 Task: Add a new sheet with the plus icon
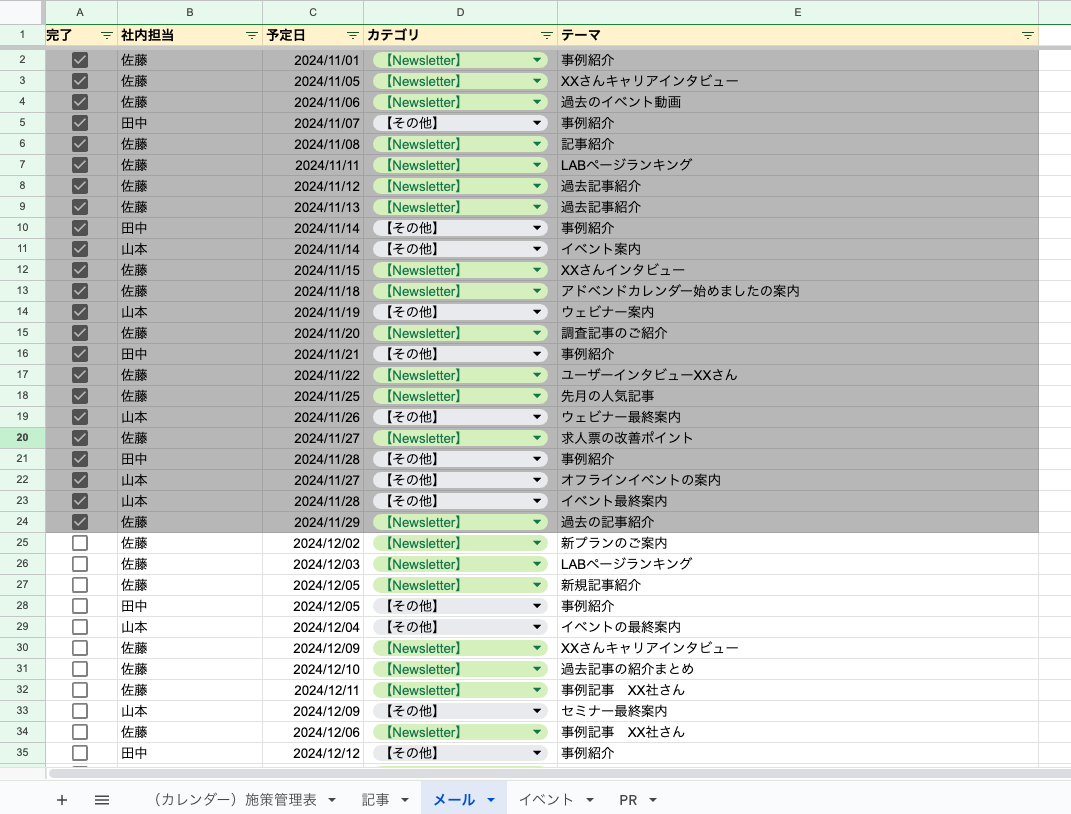click(x=62, y=799)
